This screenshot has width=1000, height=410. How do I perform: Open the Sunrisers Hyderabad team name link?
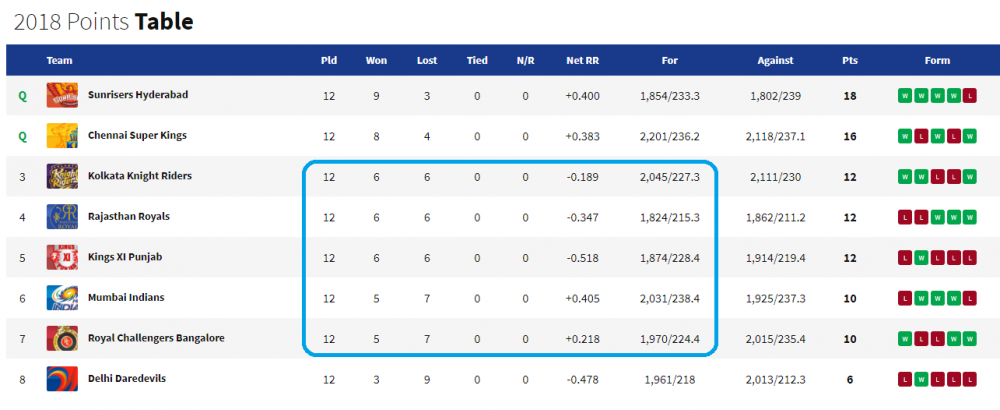tap(138, 94)
